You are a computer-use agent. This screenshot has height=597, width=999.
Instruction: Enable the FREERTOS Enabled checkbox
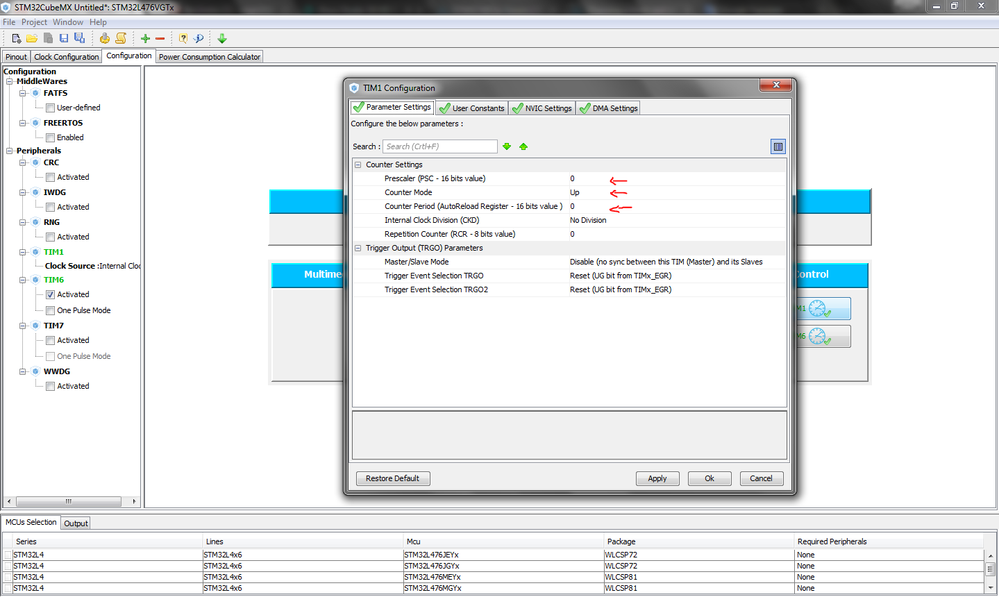pos(50,138)
